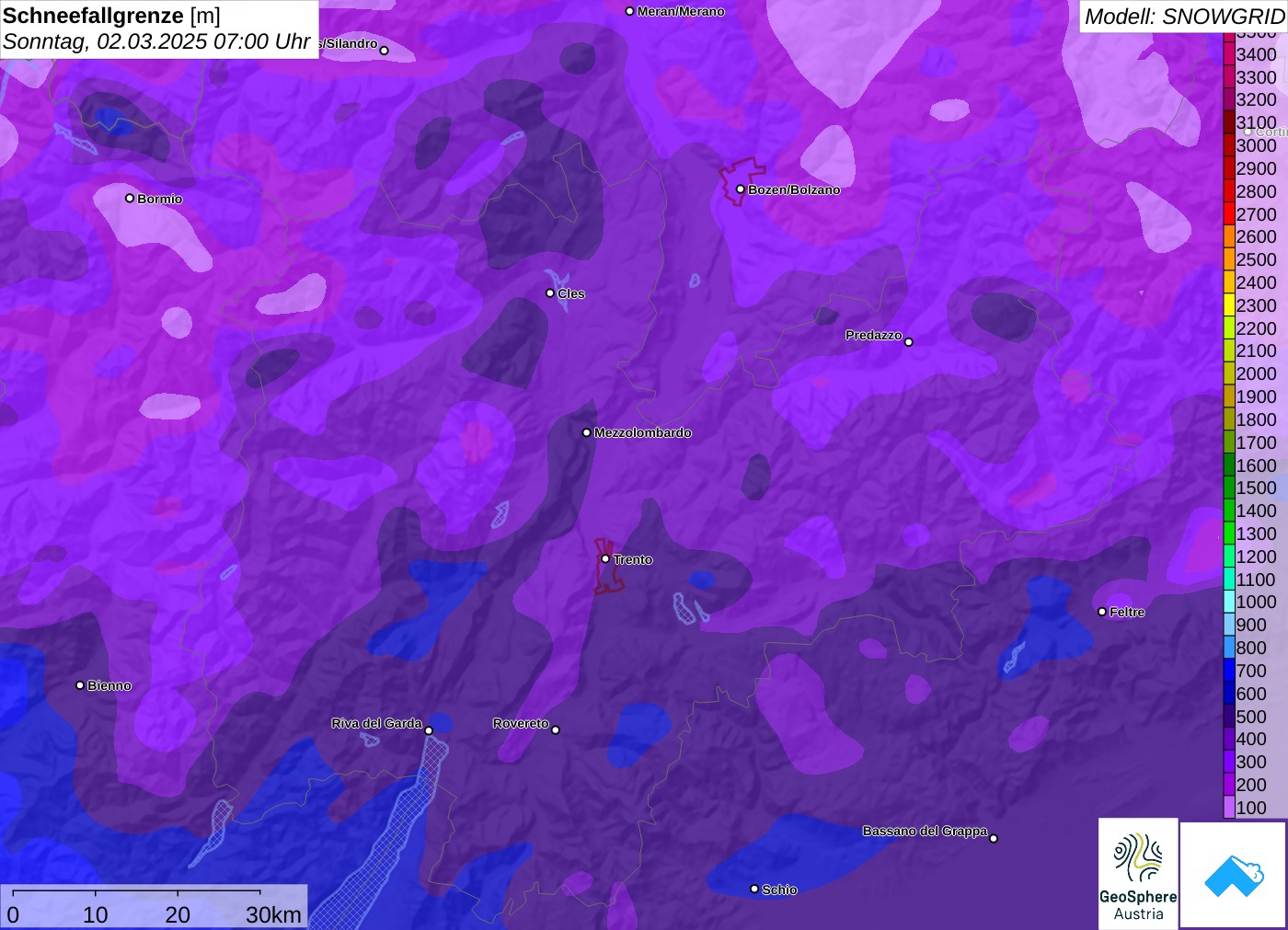This screenshot has width=1288, height=930.
Task: Click the Riva del Garda marker
Action: click(x=429, y=730)
